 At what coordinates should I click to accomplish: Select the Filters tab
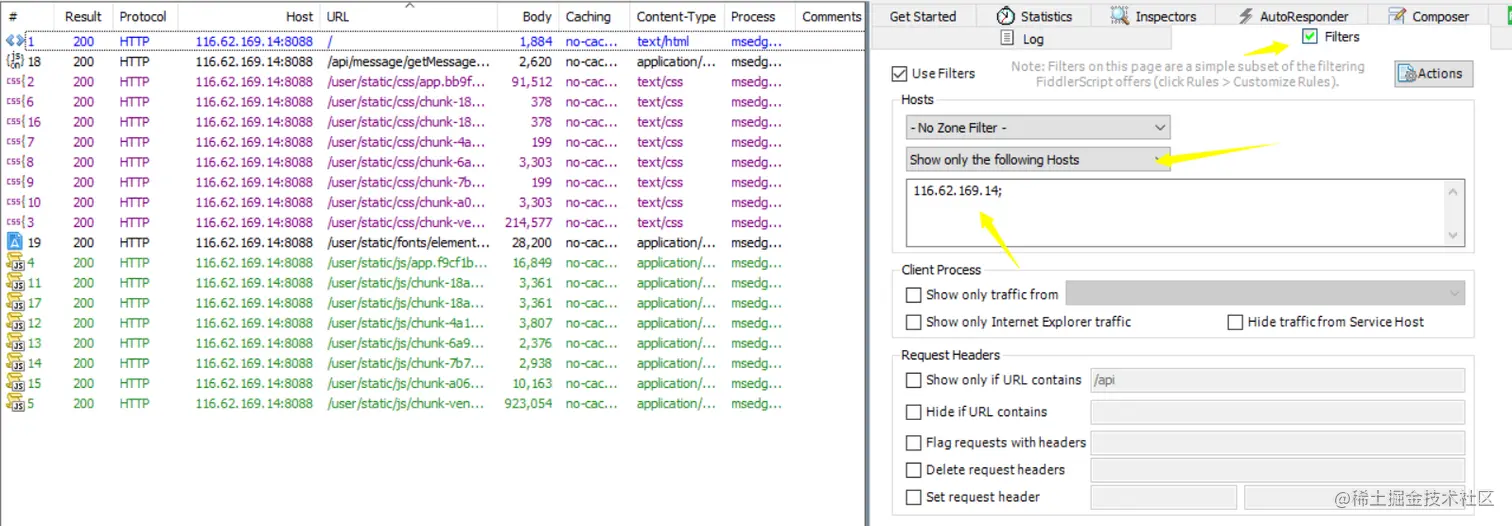[1331, 37]
